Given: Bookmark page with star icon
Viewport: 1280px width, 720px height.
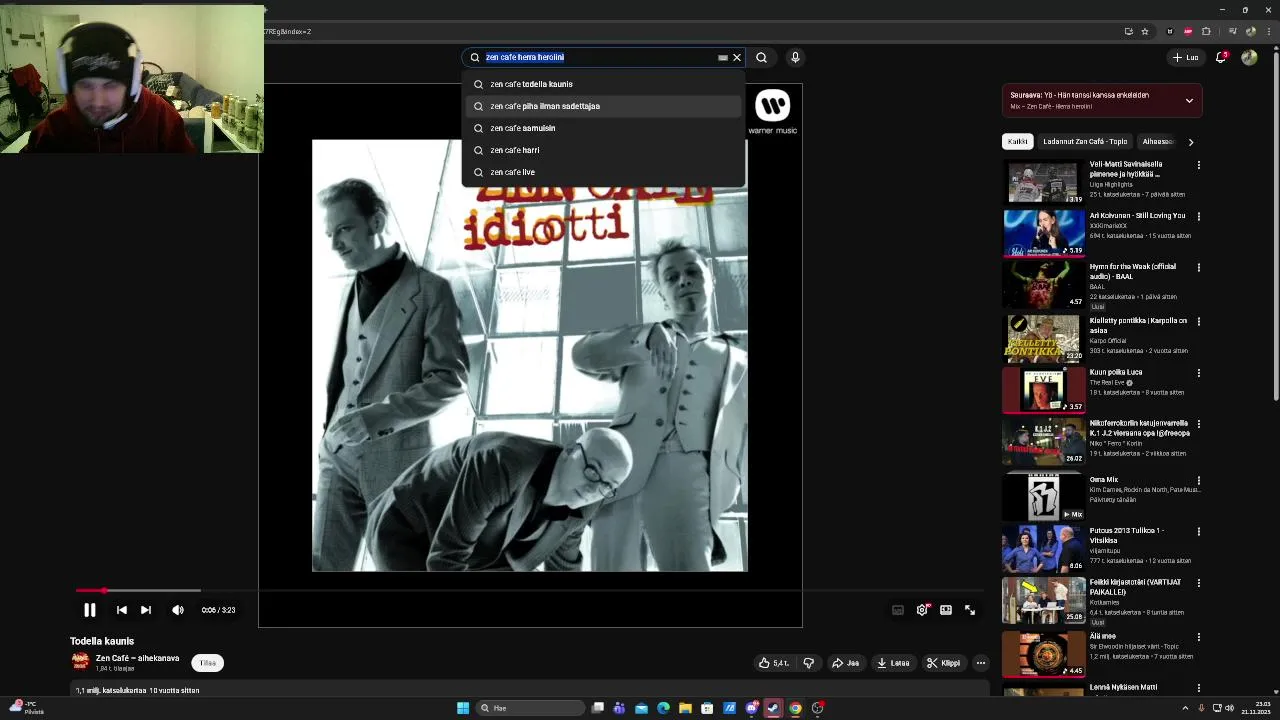Looking at the screenshot, I should tap(1145, 31).
